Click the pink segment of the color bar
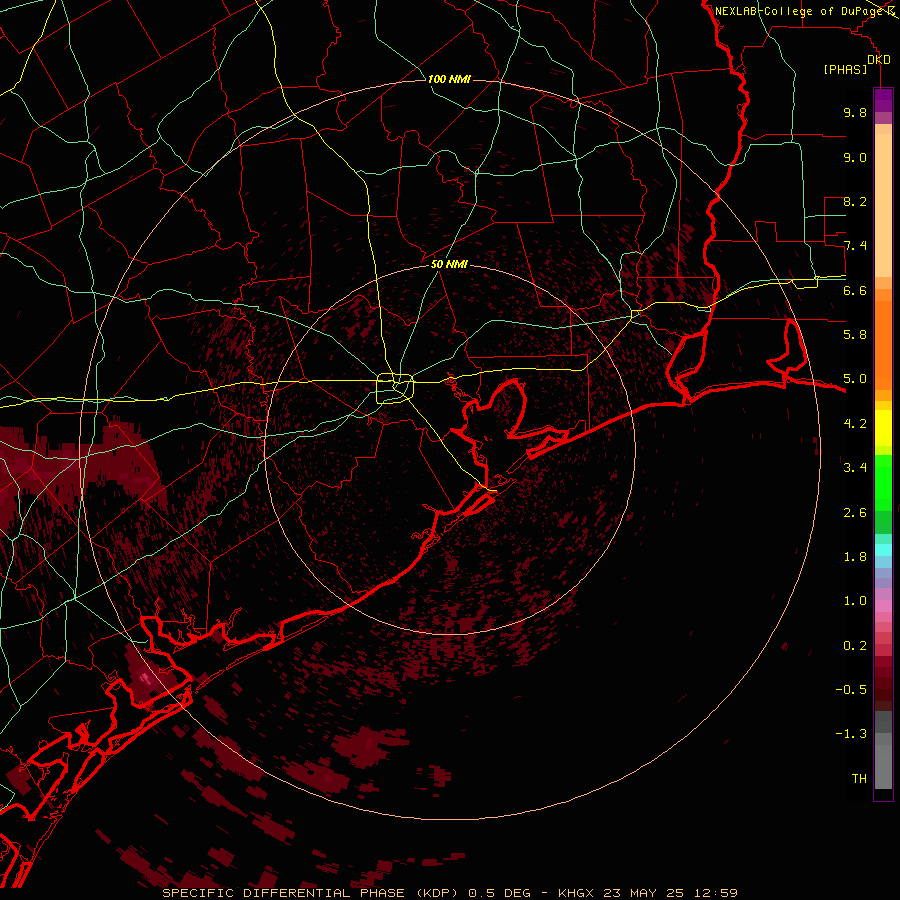Screen dimensions: 900x900 883,606
